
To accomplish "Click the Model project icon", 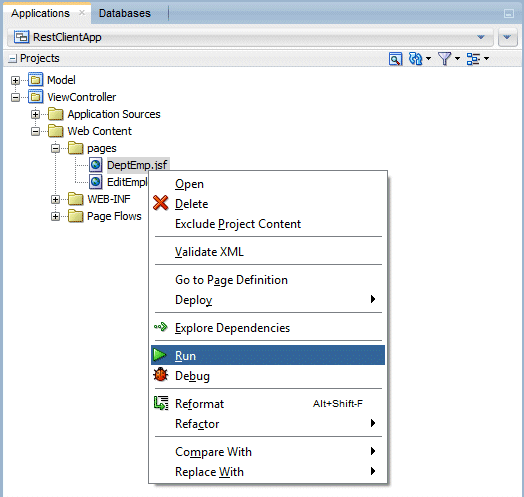I will pyautogui.click(x=35, y=80).
